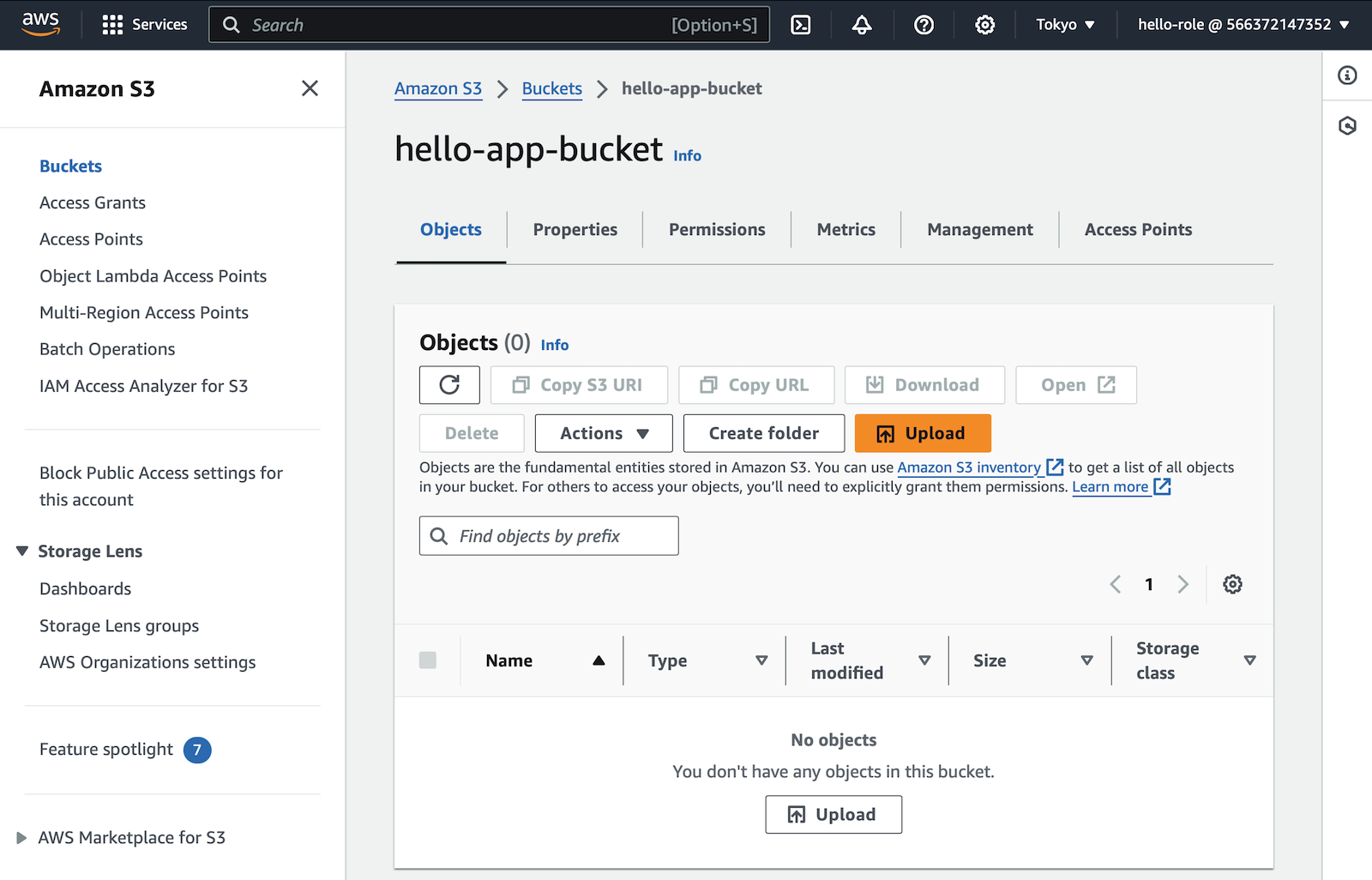The width and height of the screenshot is (1372, 880).
Task: Open the CloudShell terminal icon
Action: 801,25
